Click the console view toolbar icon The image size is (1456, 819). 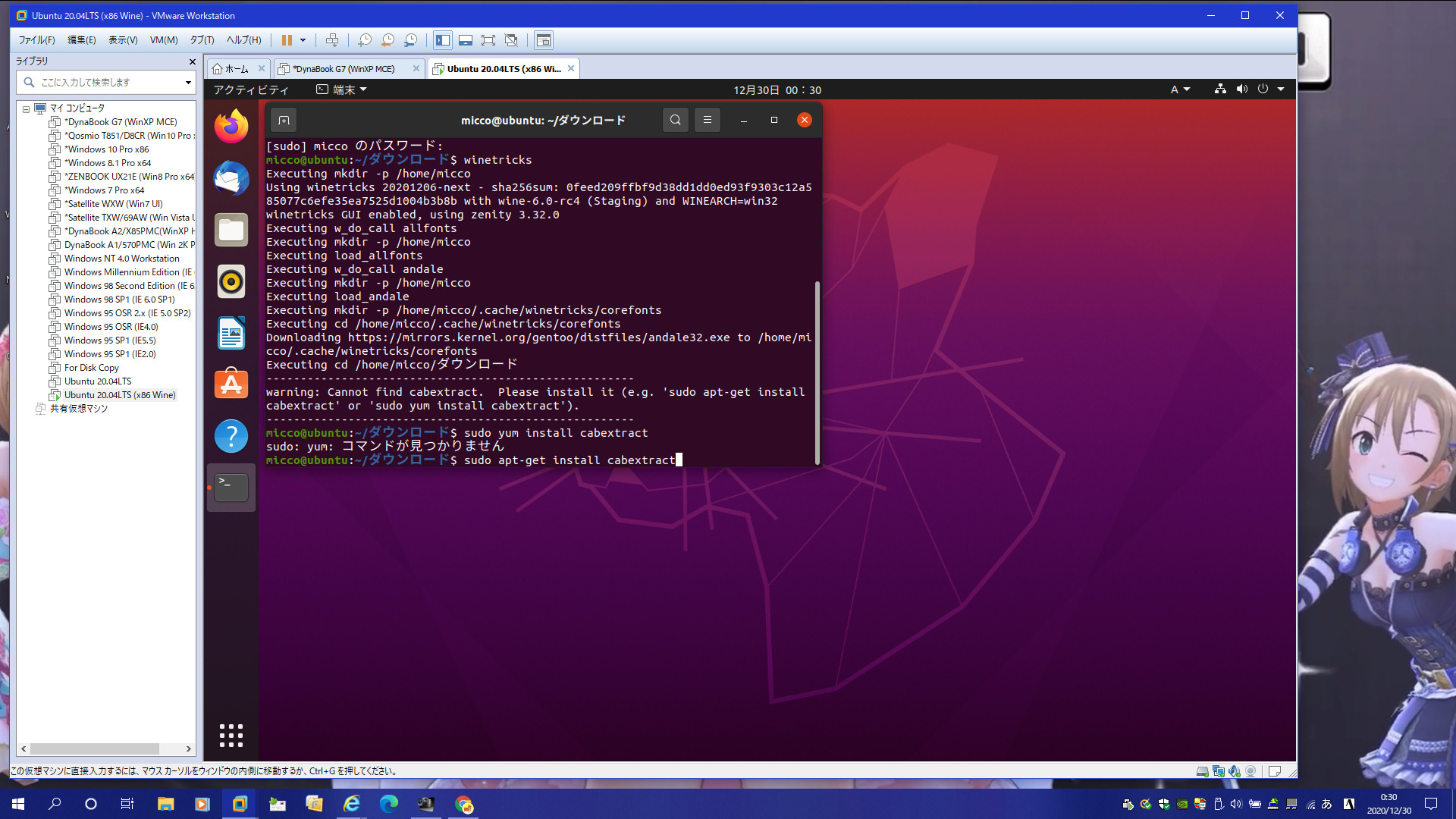[x=544, y=40]
